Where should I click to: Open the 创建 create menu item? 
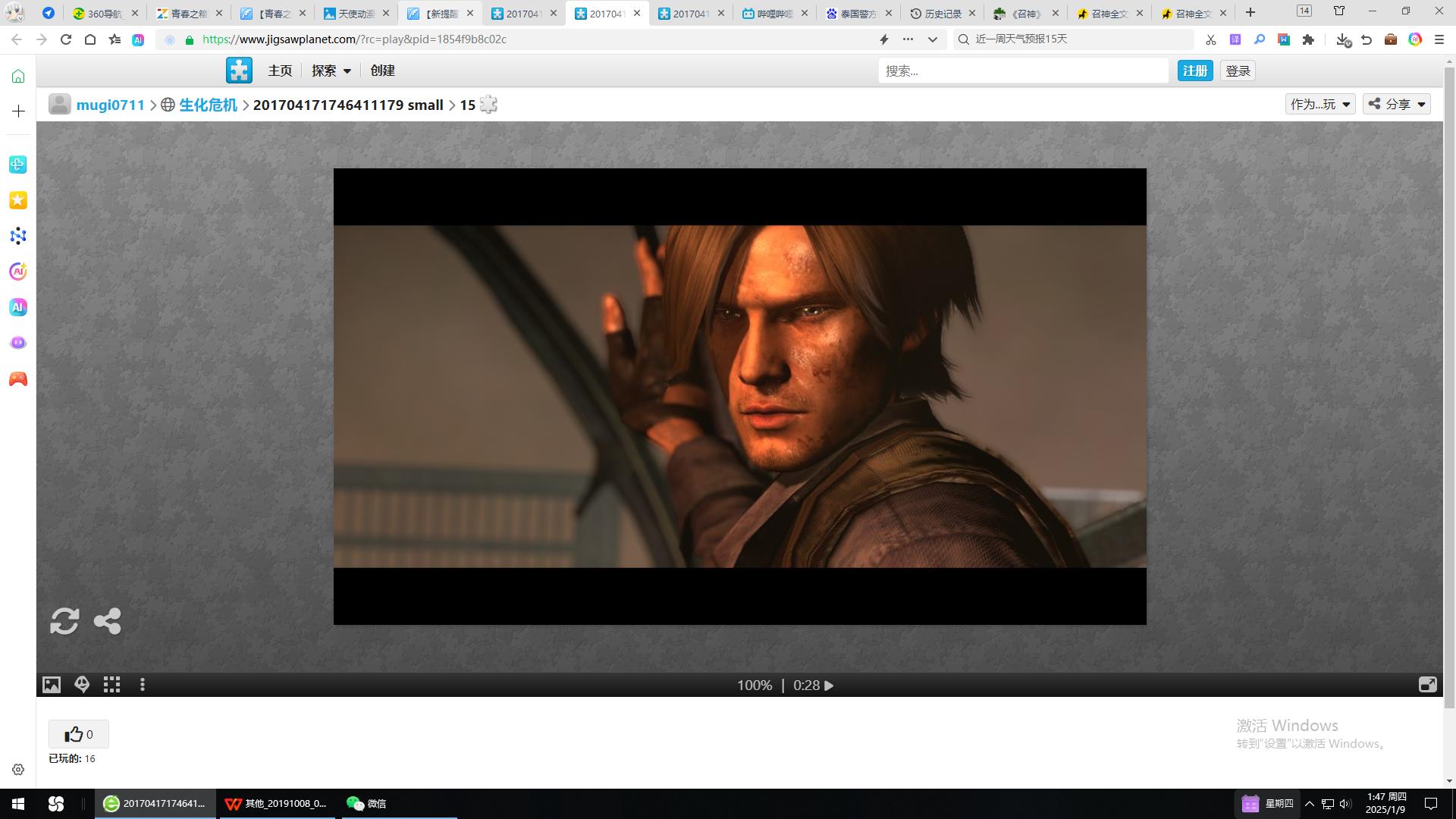[383, 71]
